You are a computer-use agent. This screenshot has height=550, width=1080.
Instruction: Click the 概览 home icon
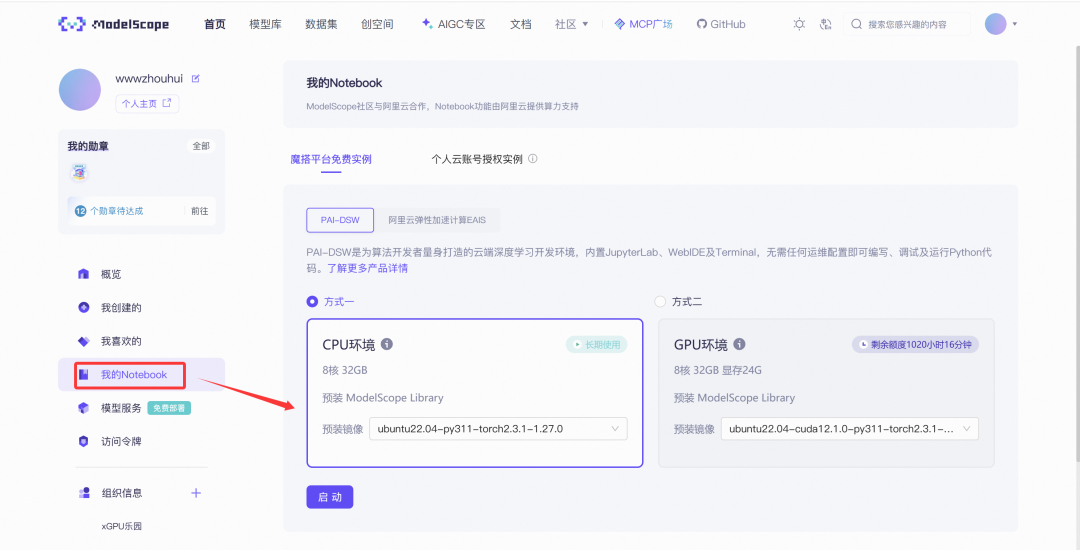tap(83, 274)
